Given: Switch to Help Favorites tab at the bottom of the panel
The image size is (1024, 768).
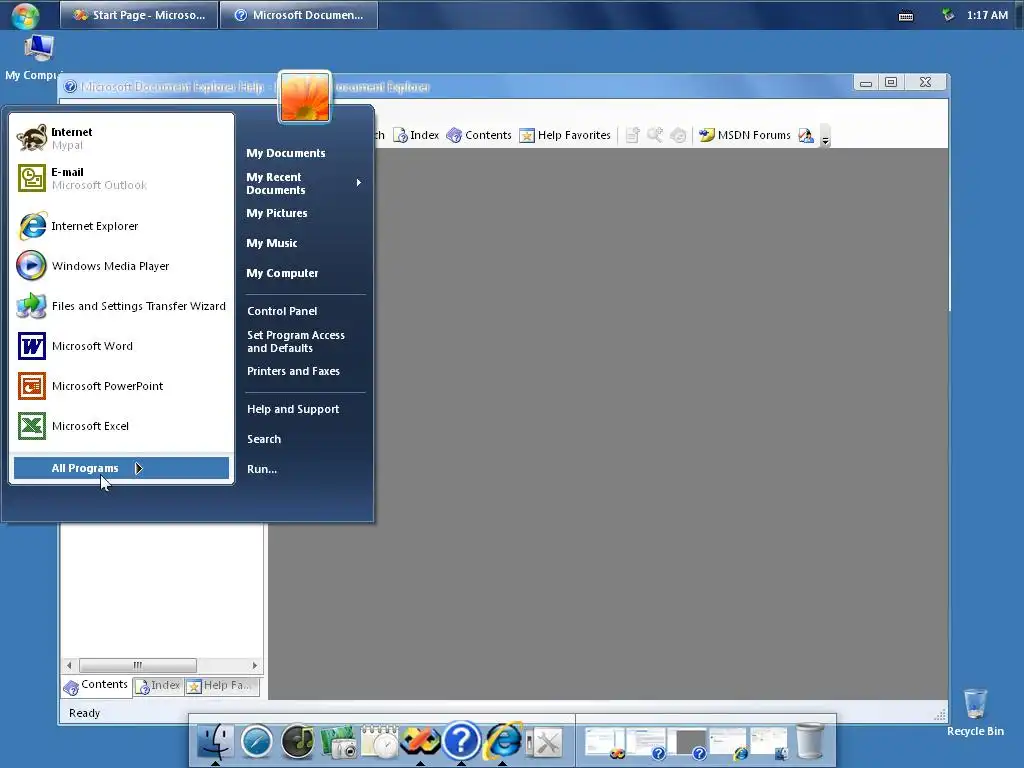Looking at the screenshot, I should click(221, 686).
